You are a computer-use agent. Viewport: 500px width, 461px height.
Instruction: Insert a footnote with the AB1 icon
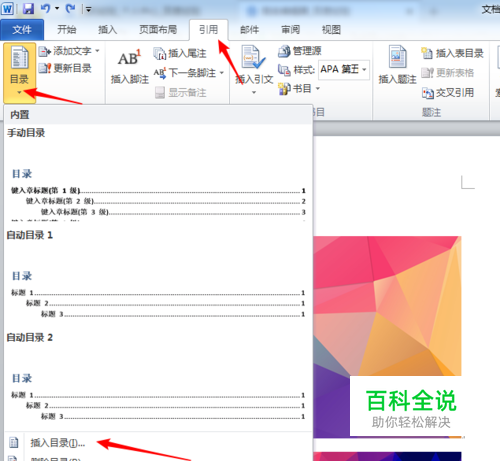tap(130, 58)
